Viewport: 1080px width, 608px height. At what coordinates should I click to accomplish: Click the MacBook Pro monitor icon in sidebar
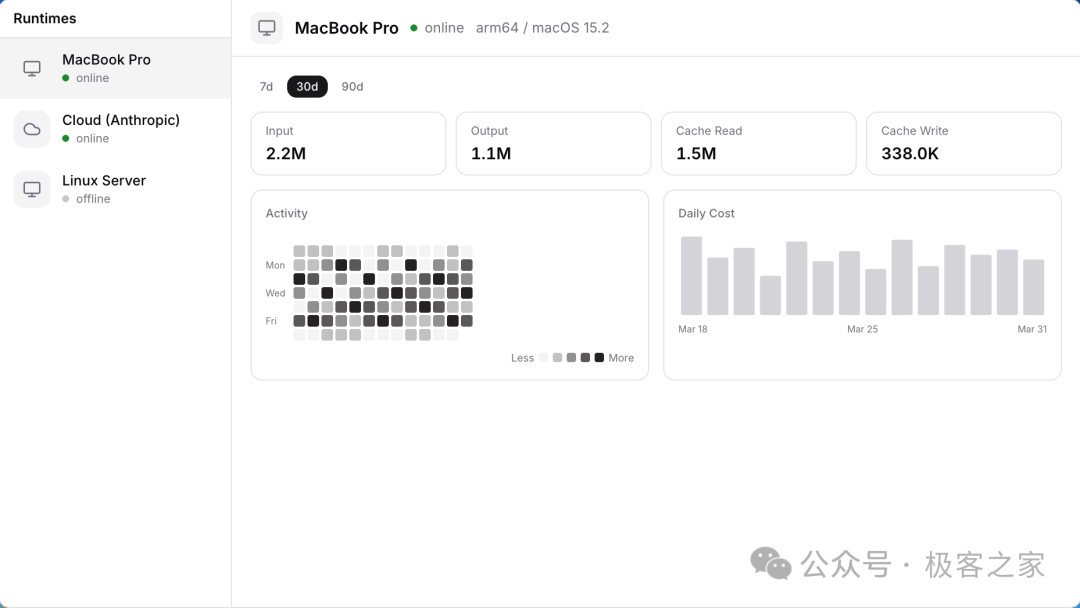tap(32, 68)
